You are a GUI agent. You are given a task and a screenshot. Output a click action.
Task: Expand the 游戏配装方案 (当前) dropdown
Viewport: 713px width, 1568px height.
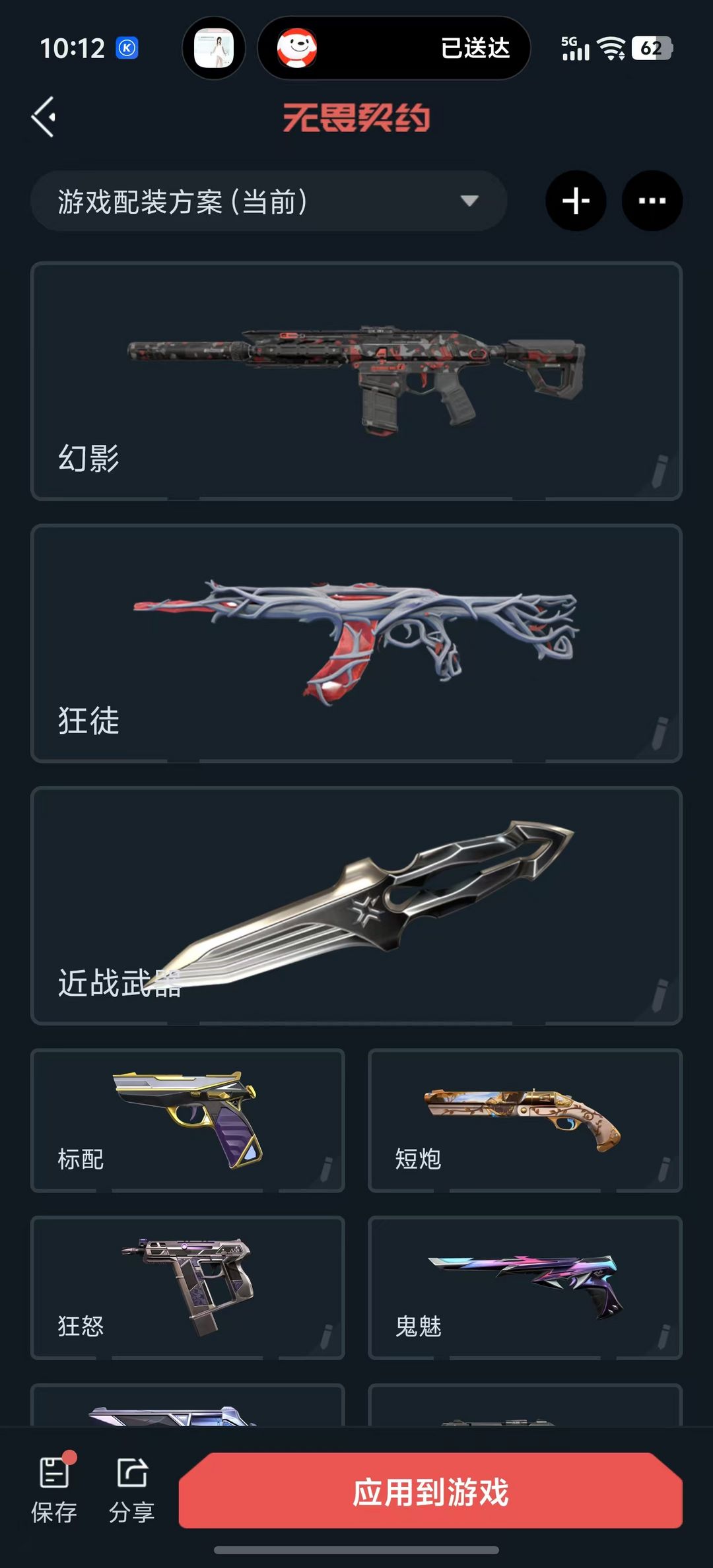(269, 201)
